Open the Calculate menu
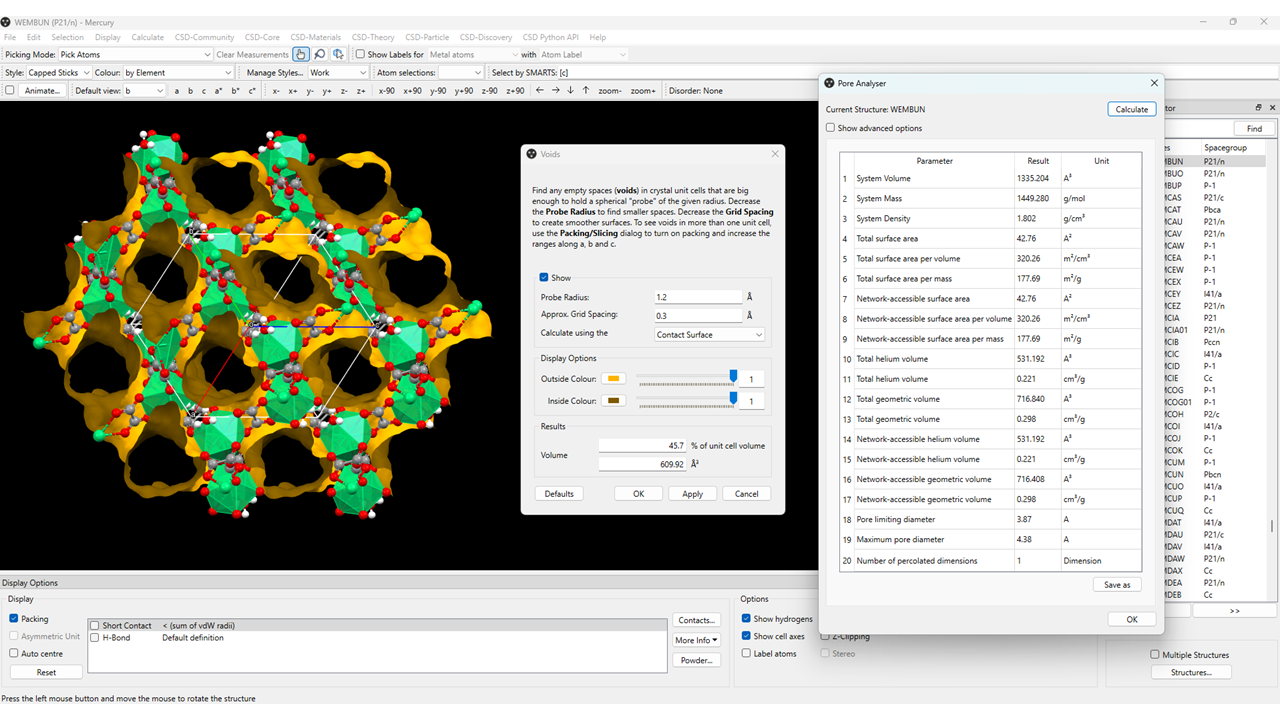This screenshot has width=1280, height=720. click(x=147, y=36)
